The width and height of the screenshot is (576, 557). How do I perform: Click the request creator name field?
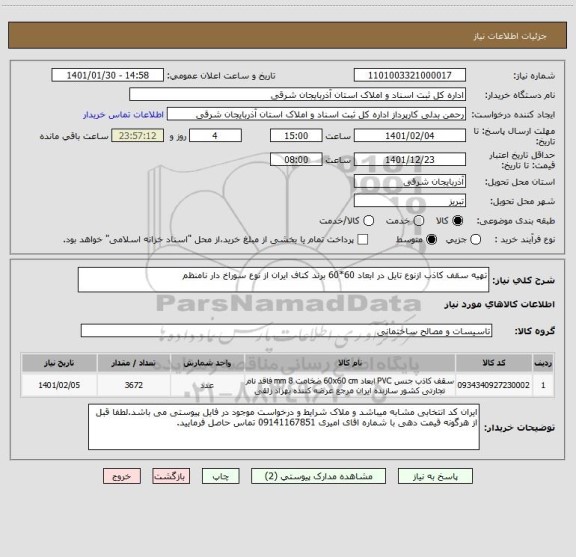pyautogui.click(x=316, y=114)
